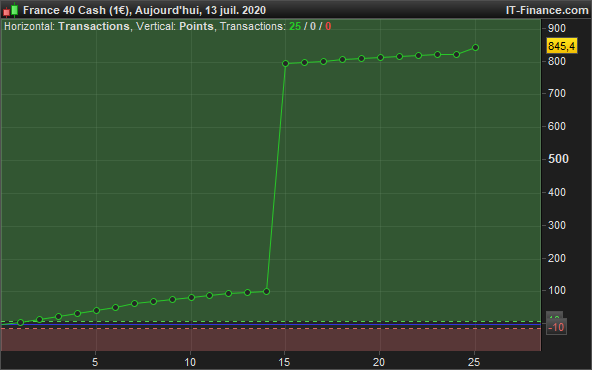Viewport: 592px width, 370px height.
Task: Click the France 40 Cash (1€) title
Action: point(76,10)
